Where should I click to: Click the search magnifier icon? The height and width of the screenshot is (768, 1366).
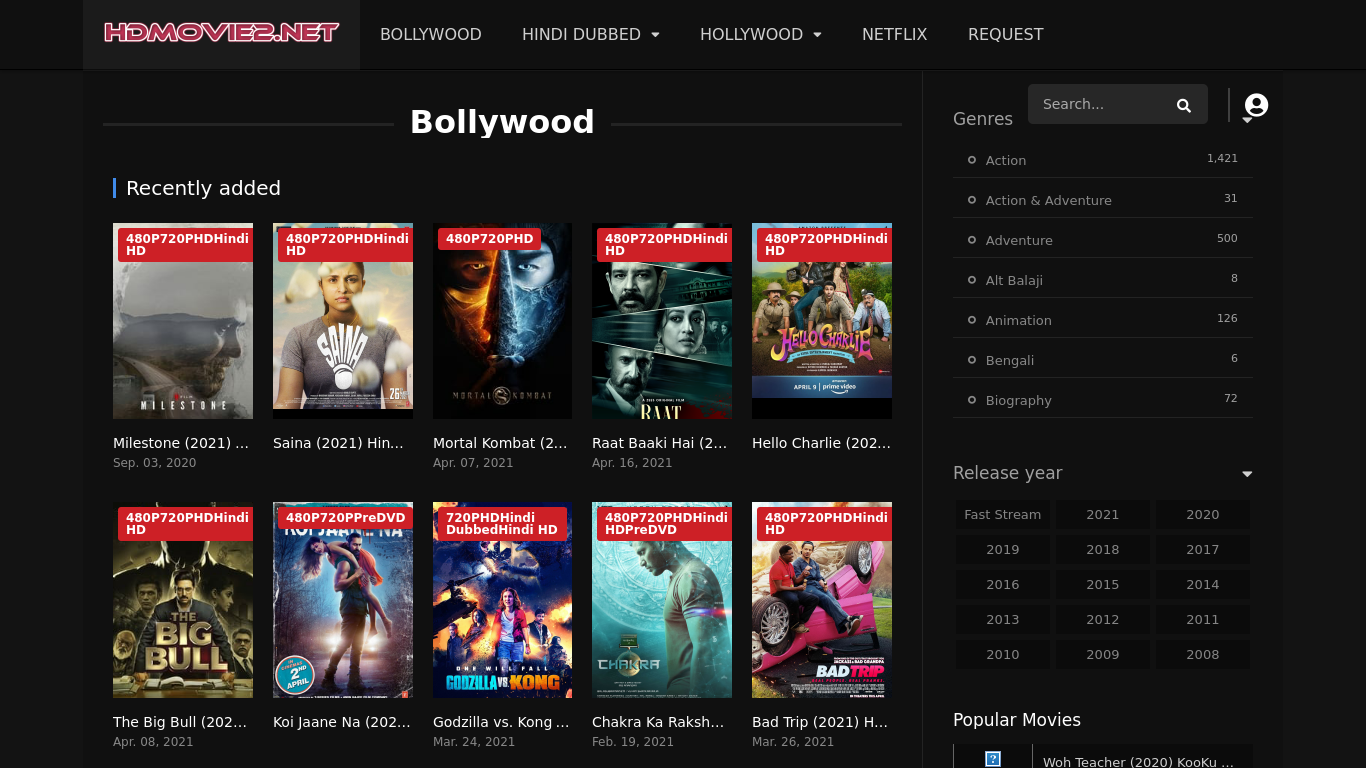tap(1183, 104)
